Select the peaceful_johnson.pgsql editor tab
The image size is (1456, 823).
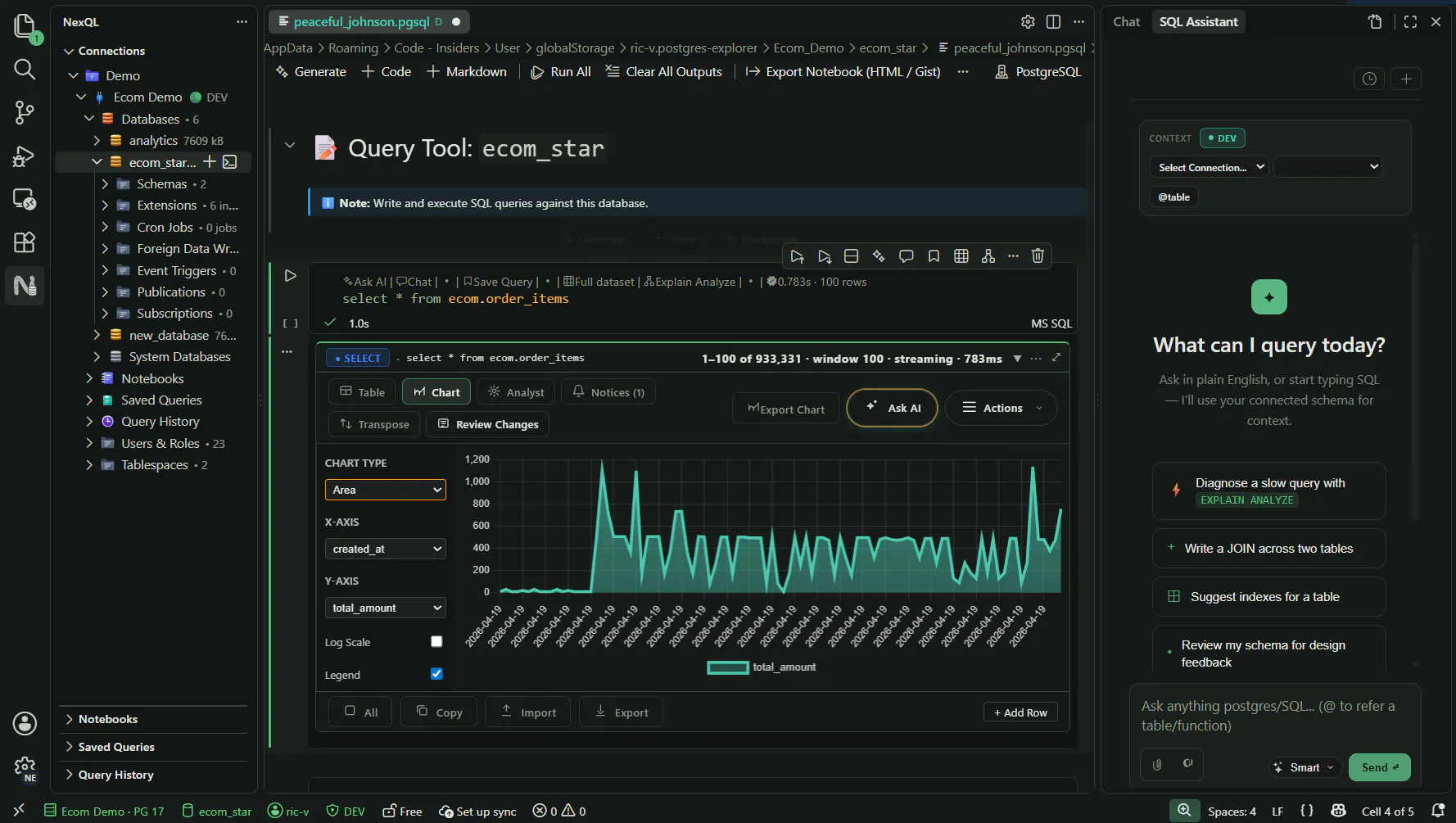pyautogui.click(x=370, y=22)
